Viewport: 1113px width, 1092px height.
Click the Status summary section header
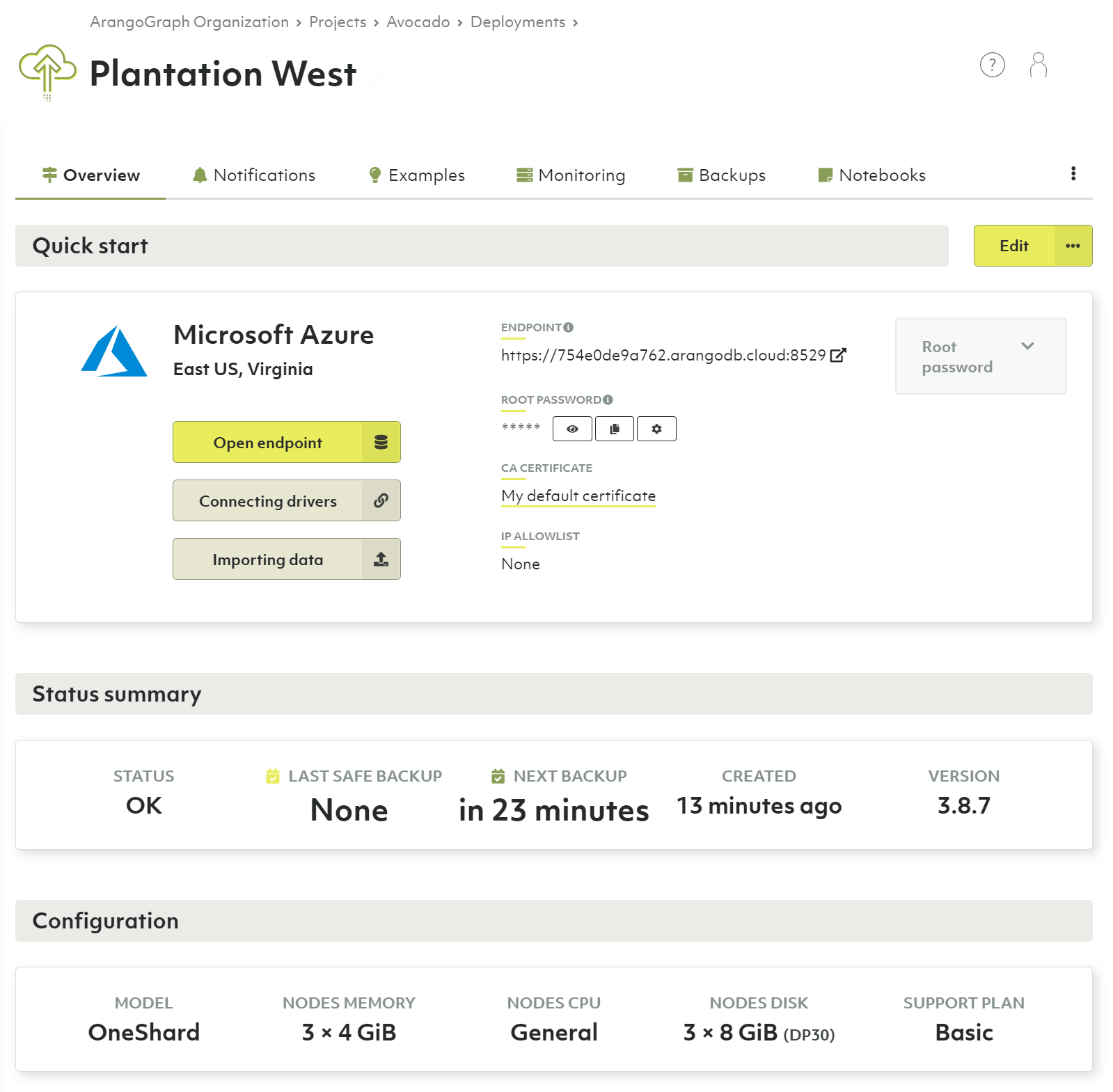click(x=554, y=694)
